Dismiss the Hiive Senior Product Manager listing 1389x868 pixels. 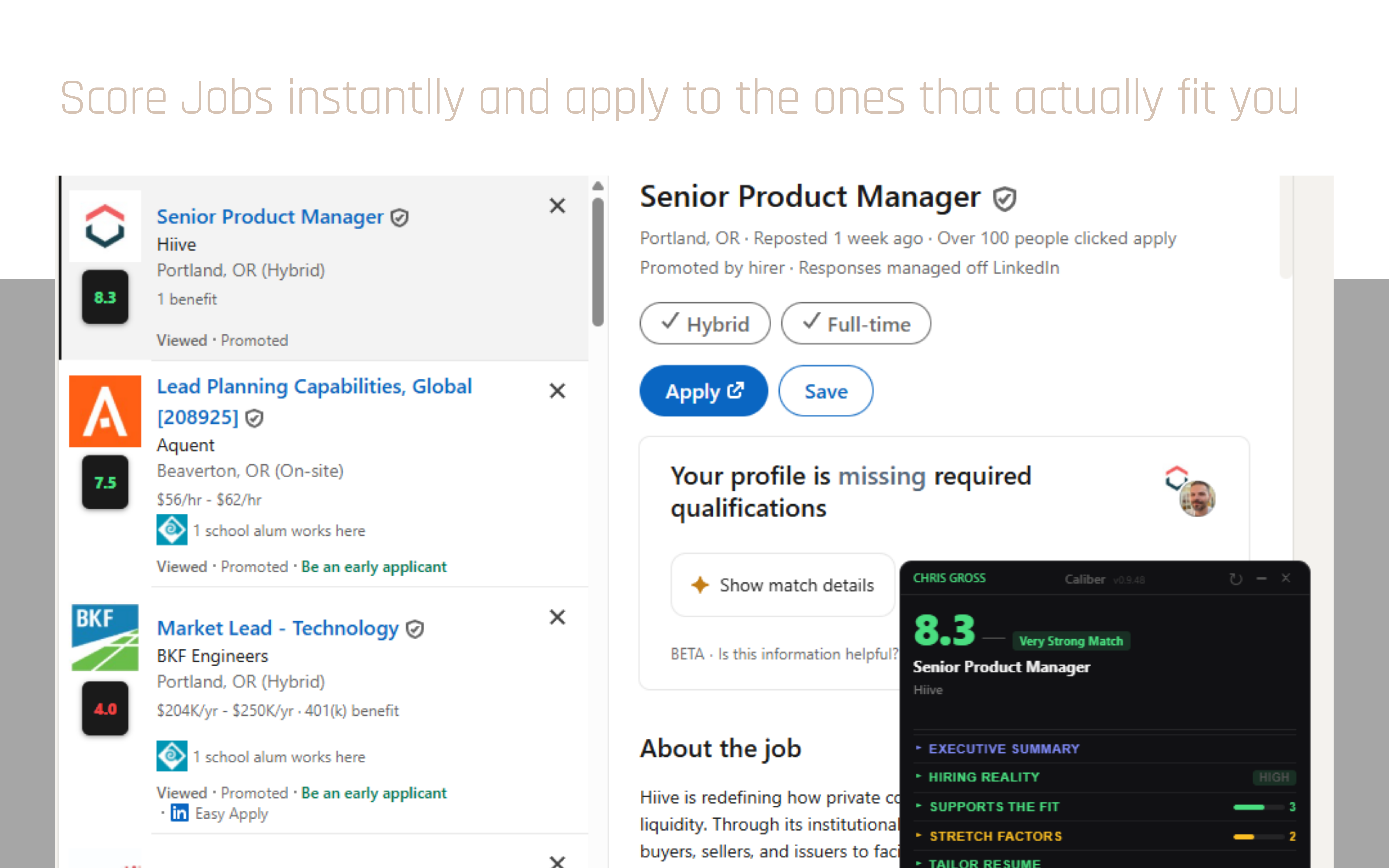(557, 206)
